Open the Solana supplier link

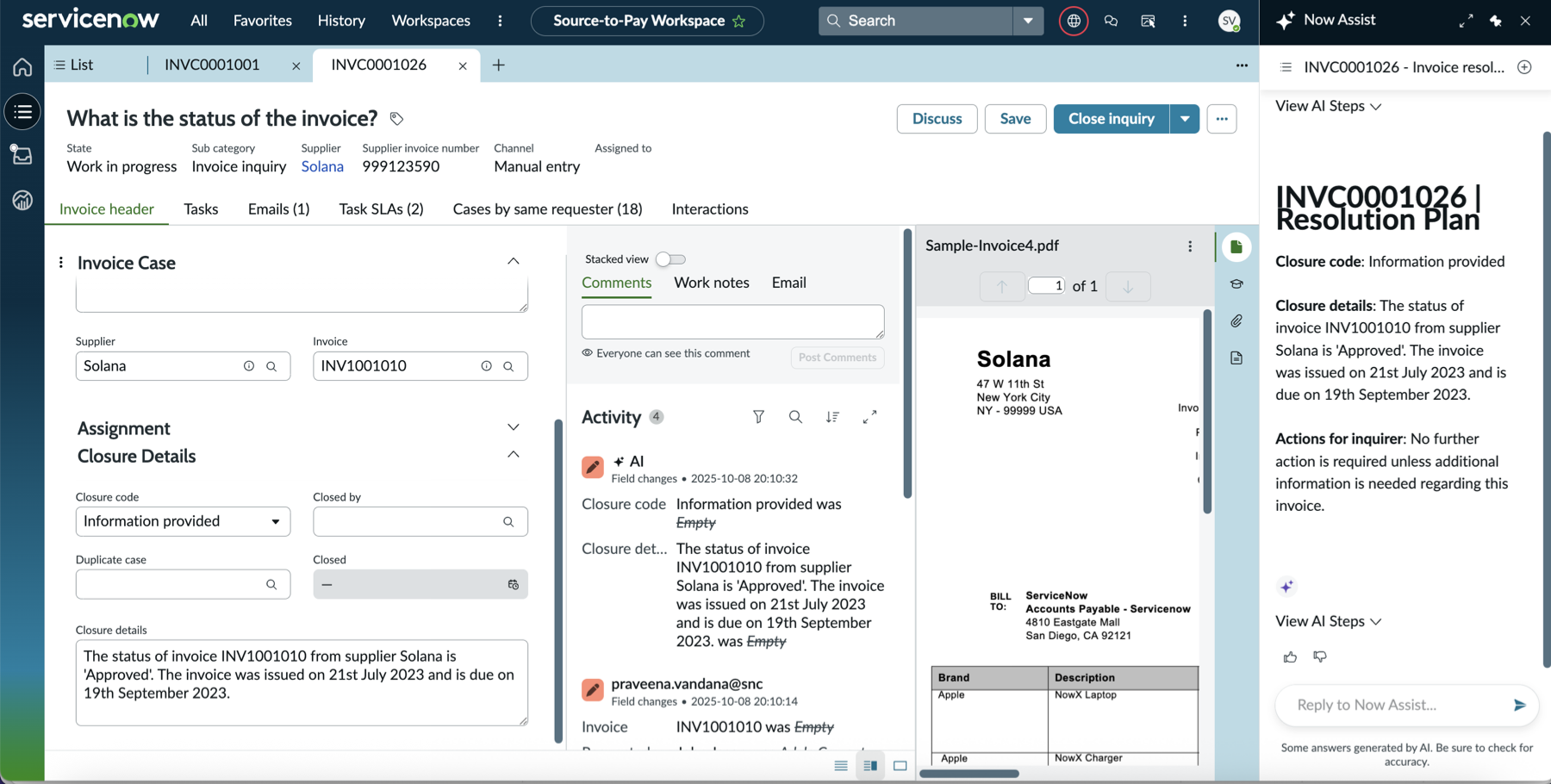point(322,166)
